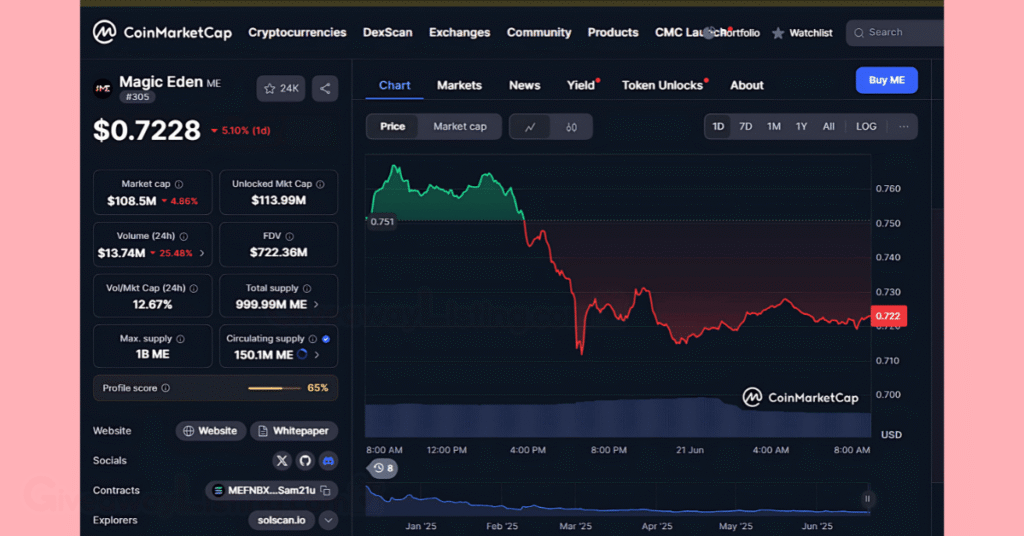Click FDV info icon
Viewport: 1024px width, 536px height.
[289, 236]
